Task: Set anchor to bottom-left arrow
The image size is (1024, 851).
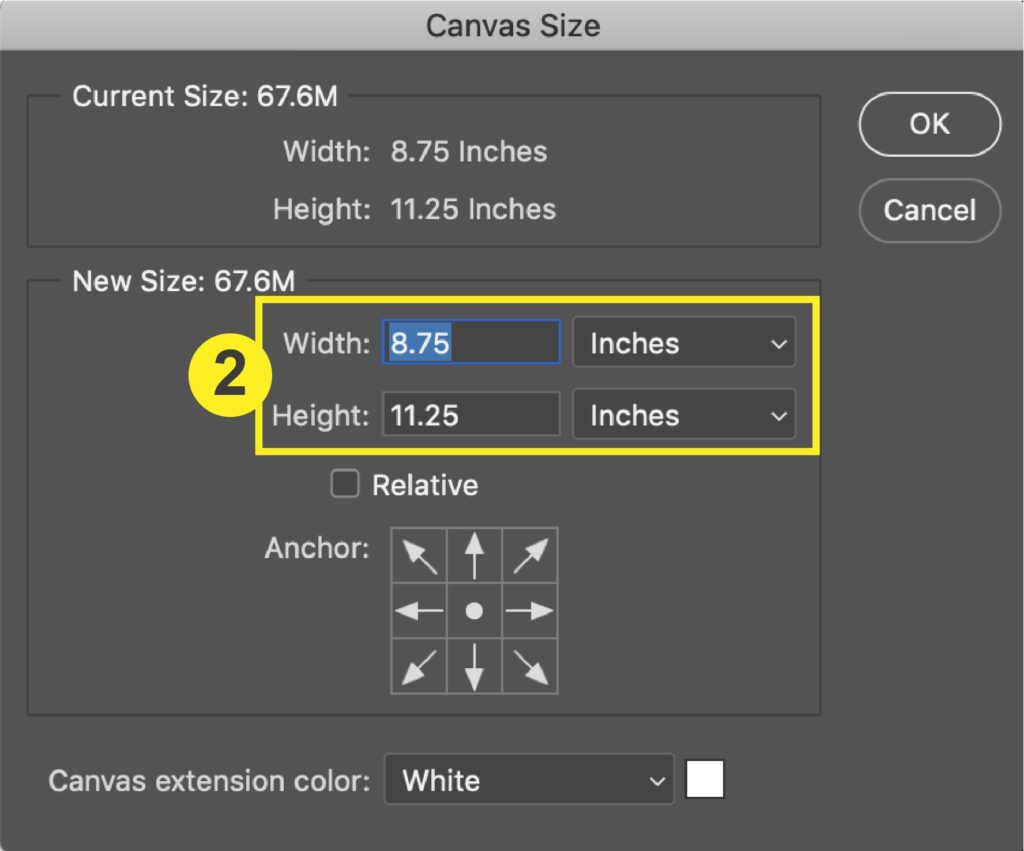Action: 419,666
